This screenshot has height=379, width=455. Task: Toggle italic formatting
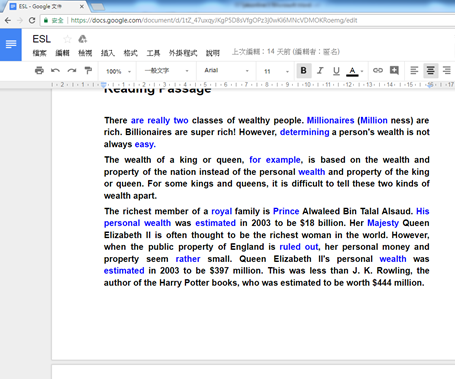[x=320, y=71]
